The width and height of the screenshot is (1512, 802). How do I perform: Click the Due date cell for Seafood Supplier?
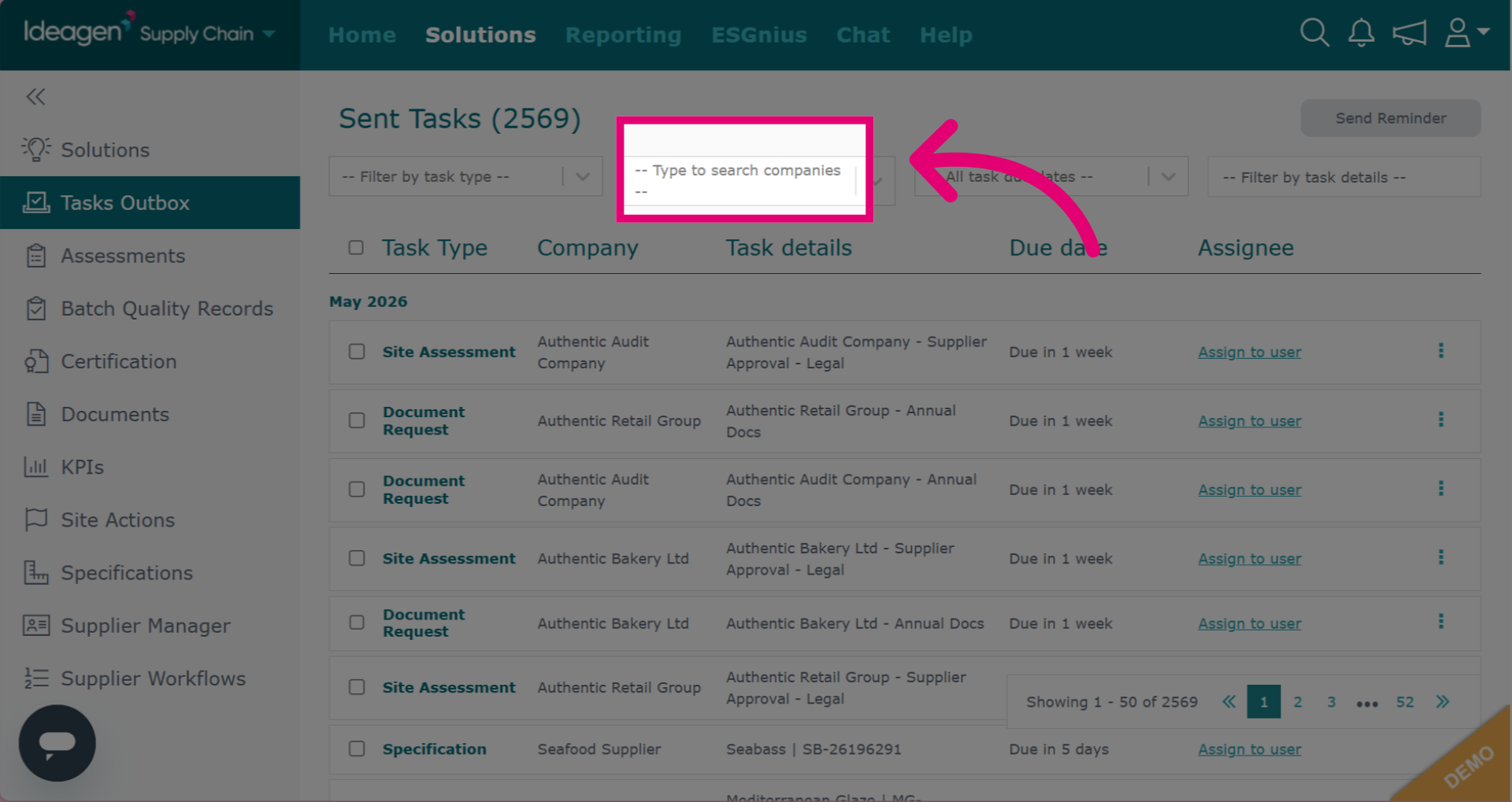point(1058,749)
